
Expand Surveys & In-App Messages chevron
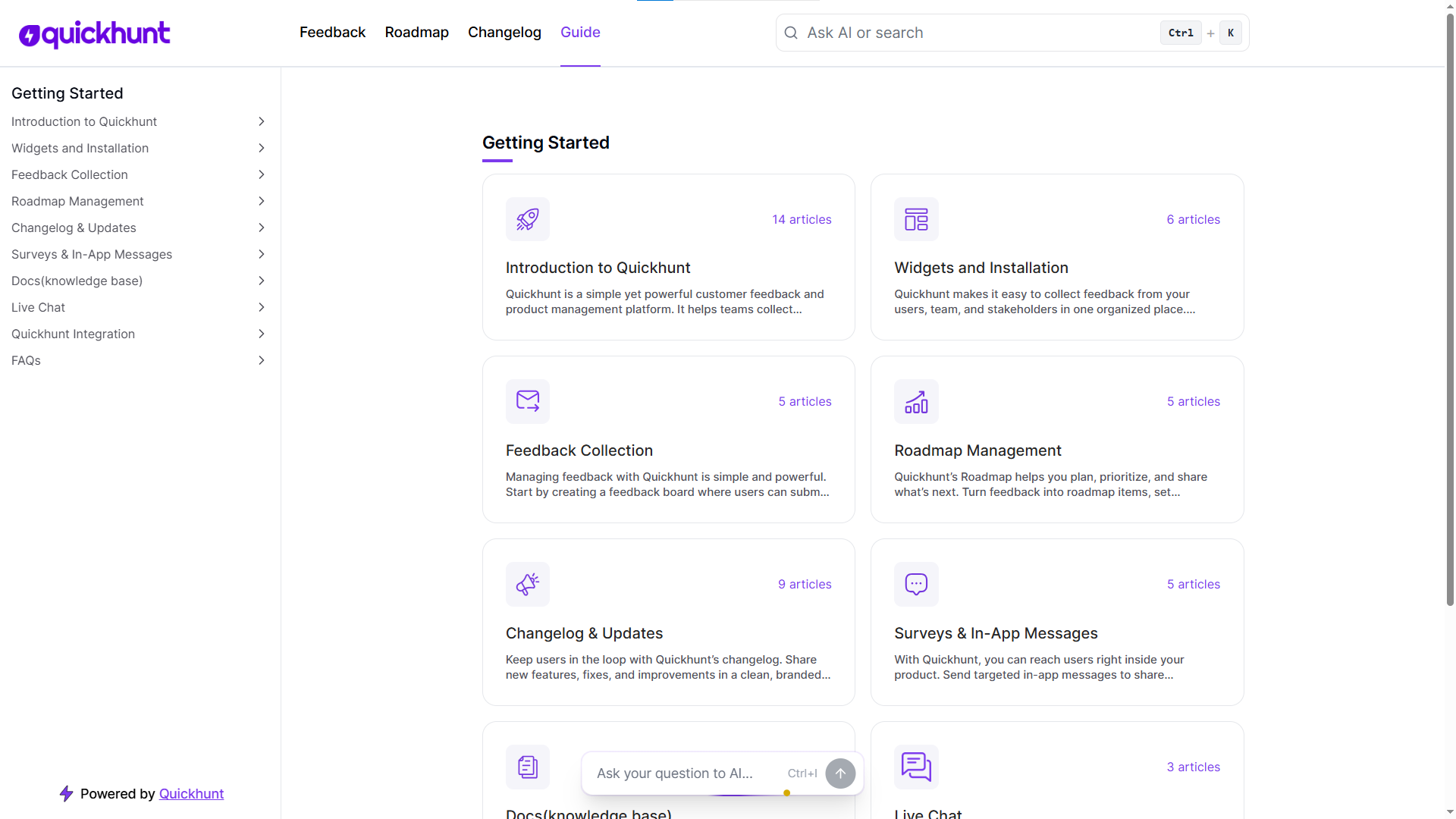click(x=262, y=254)
